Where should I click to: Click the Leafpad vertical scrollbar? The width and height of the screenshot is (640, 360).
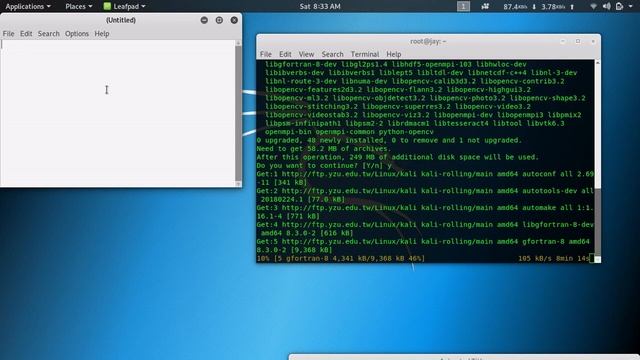click(x=238, y=113)
